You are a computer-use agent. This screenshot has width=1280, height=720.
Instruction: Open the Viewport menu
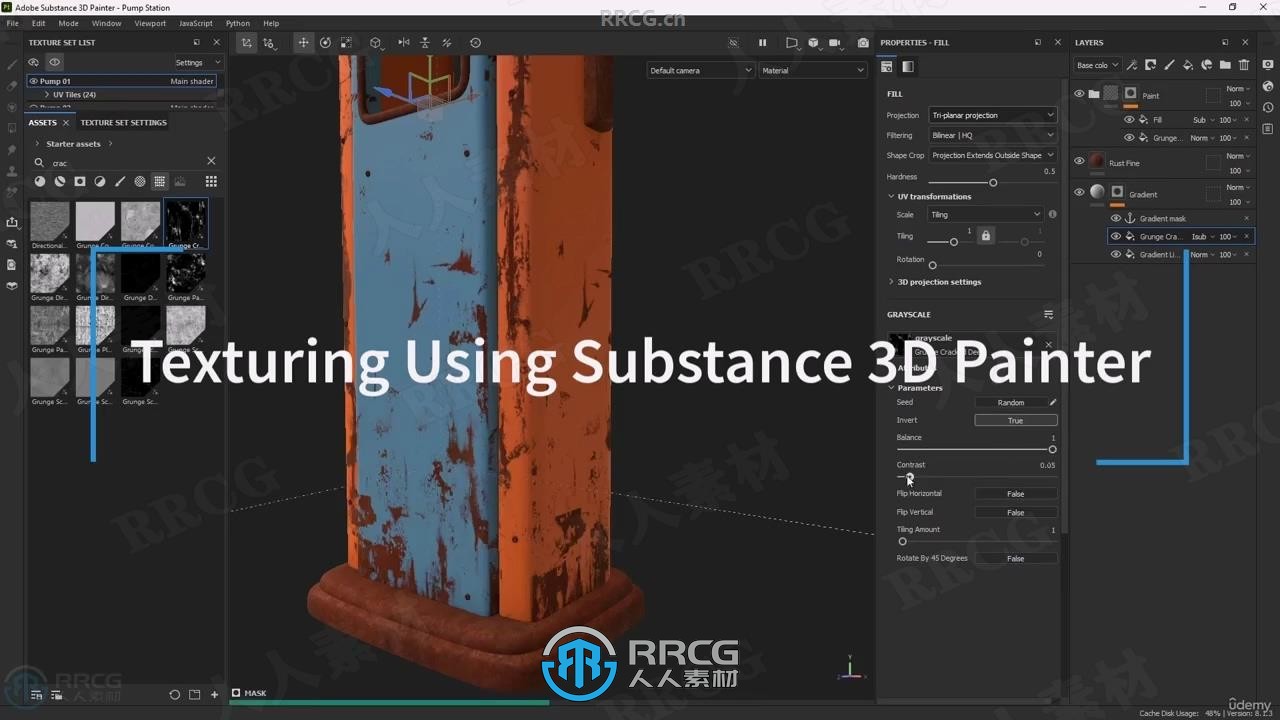coord(150,23)
